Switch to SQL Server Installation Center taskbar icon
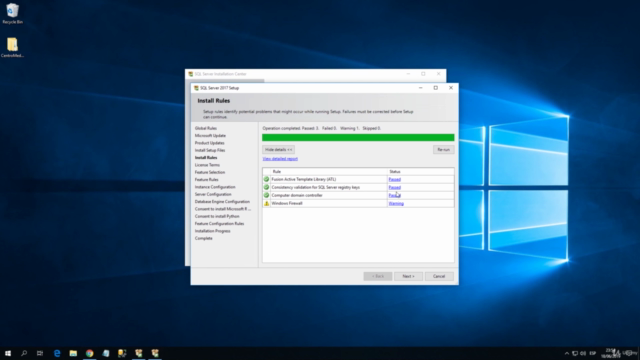Screen dimensions: 640x360 (138, 353)
